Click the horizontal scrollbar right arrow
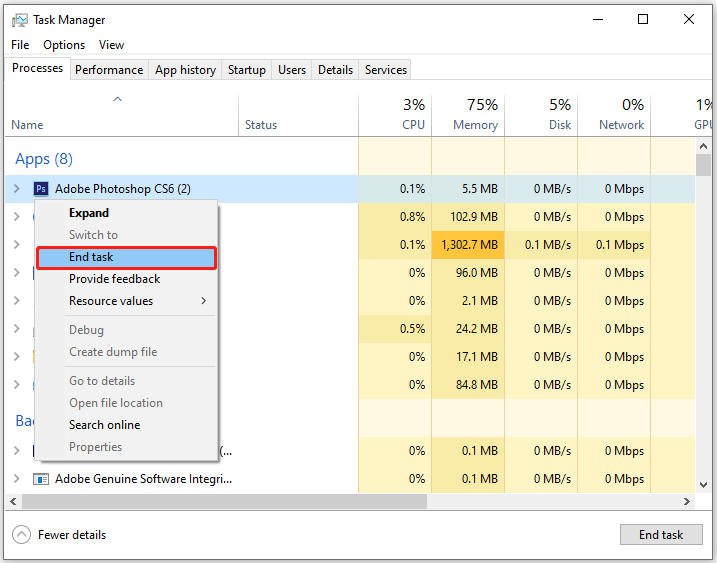 tap(687, 501)
